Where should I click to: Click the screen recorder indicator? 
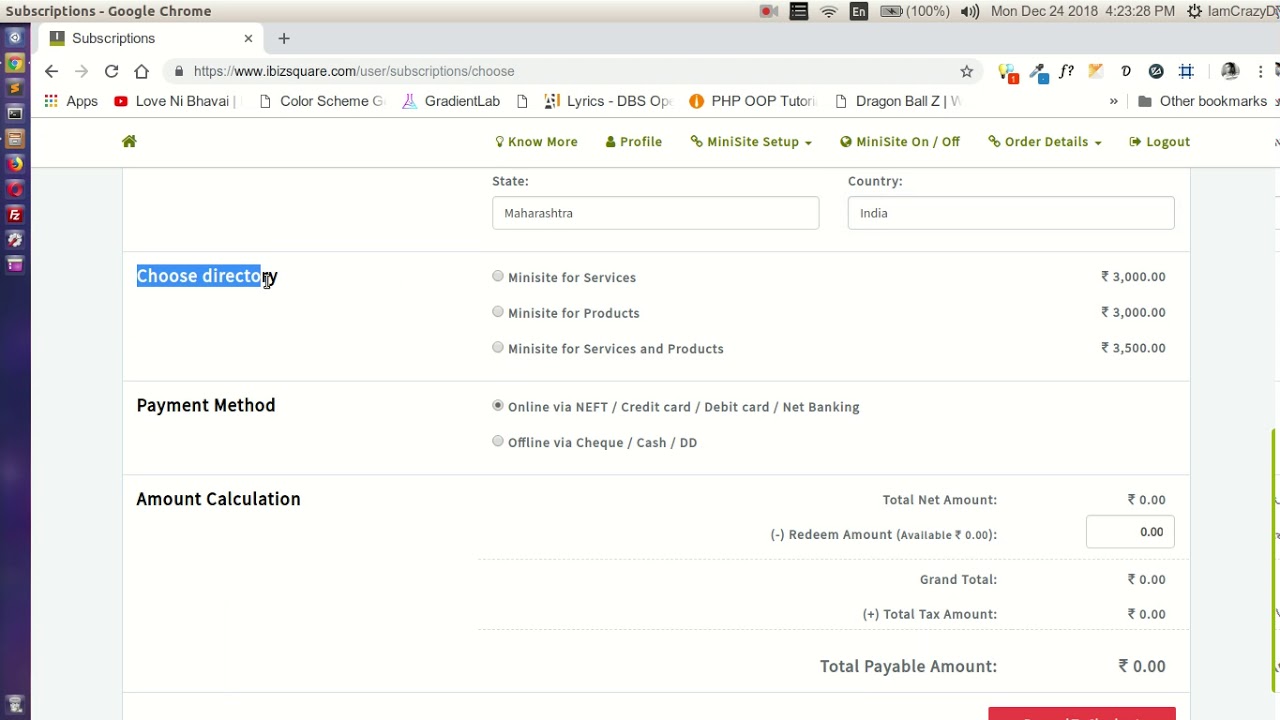(768, 11)
